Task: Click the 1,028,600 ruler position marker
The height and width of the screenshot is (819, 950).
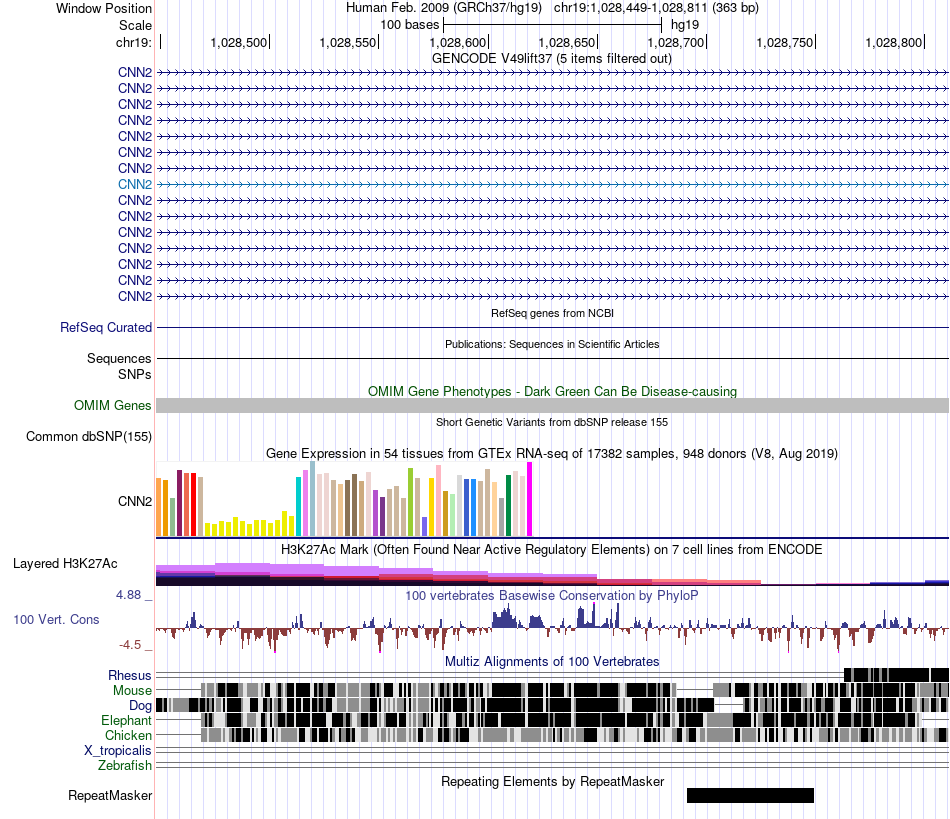Action: [458, 42]
